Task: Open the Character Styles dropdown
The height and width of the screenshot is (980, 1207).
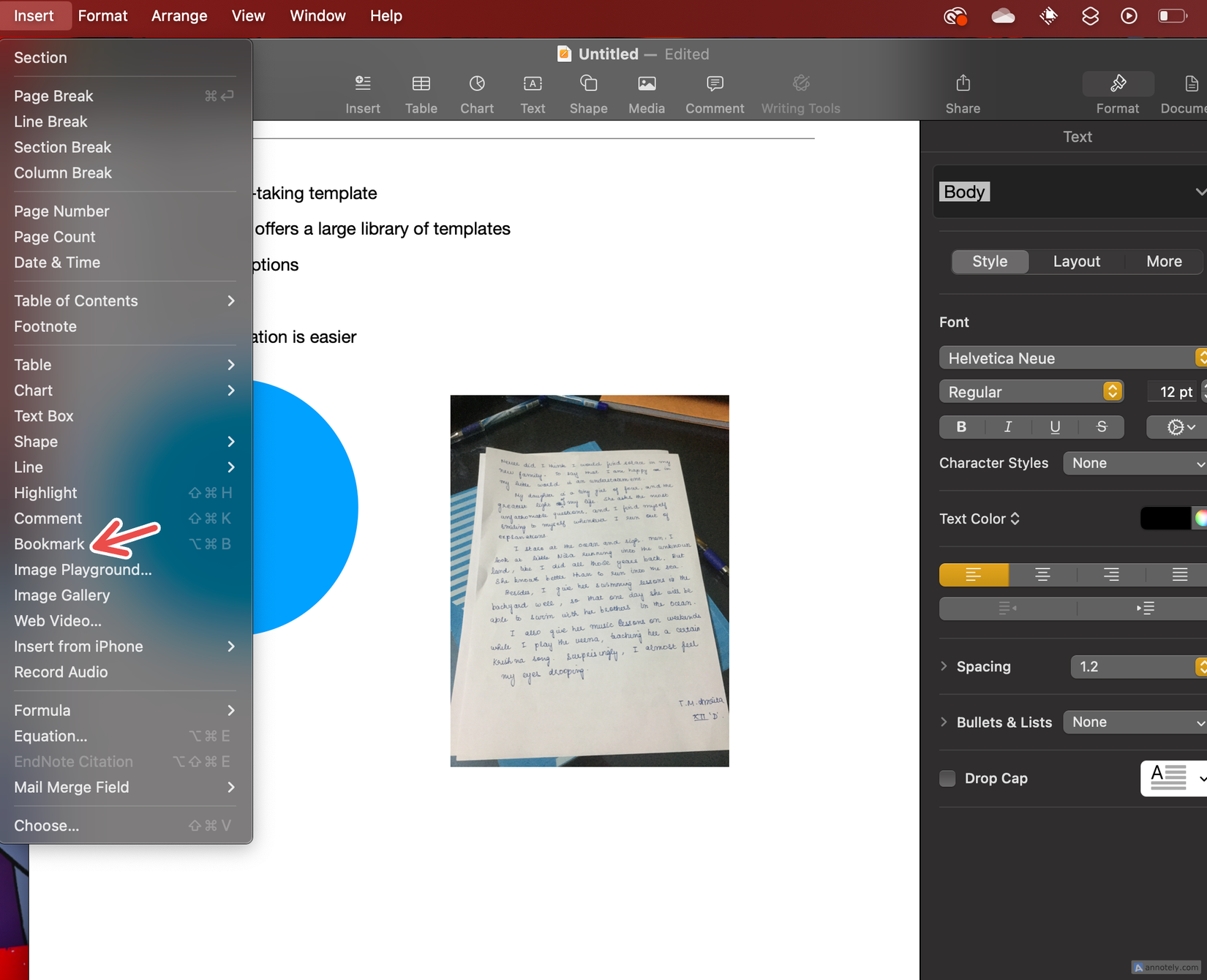Action: [1133, 463]
